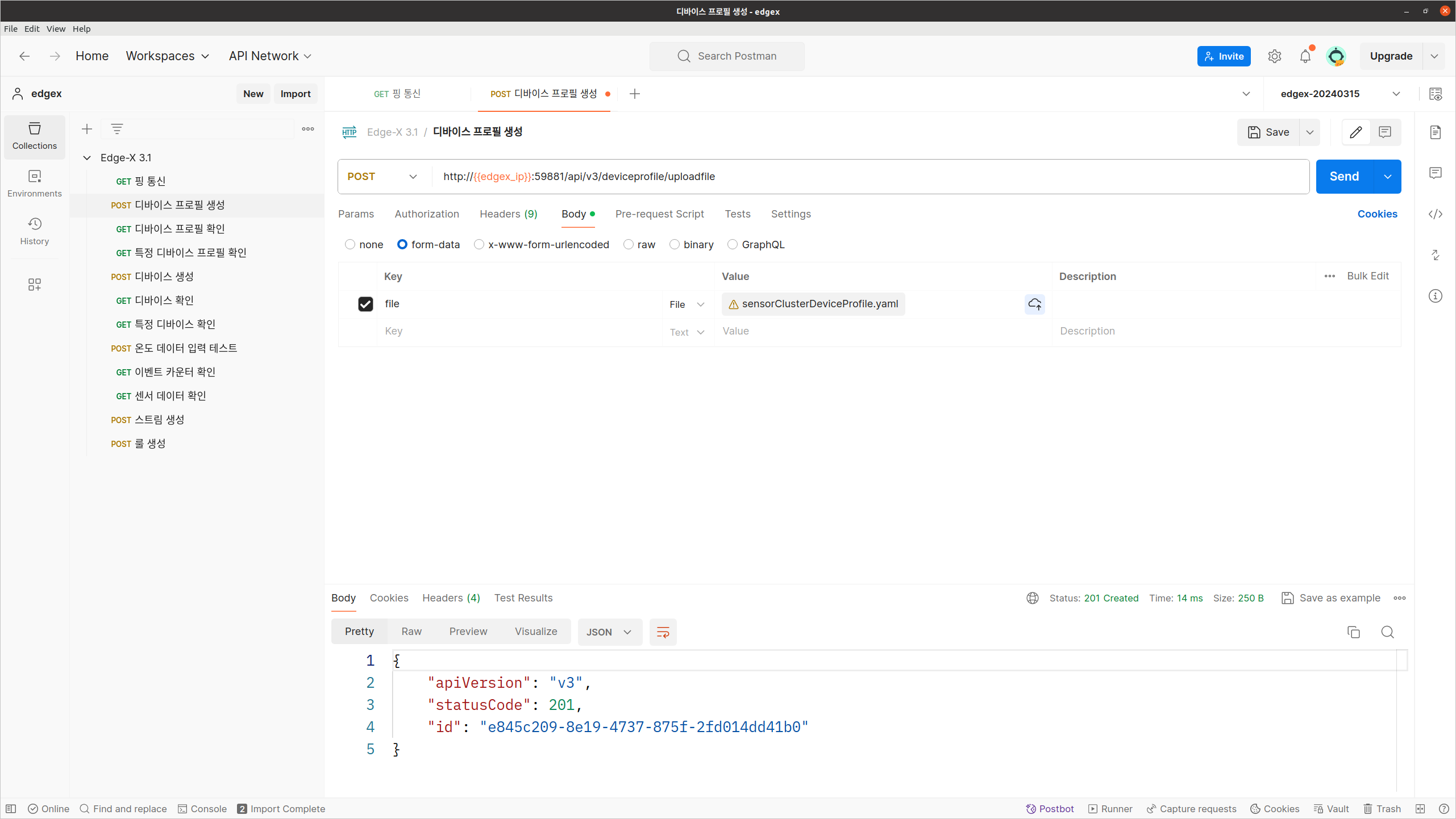Open collections view more options dots

308,129
